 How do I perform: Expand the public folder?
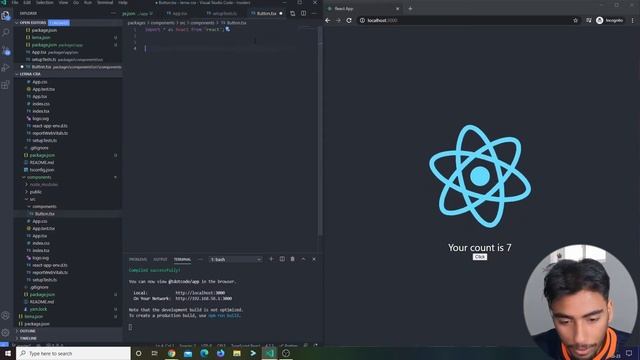click(x=35, y=192)
